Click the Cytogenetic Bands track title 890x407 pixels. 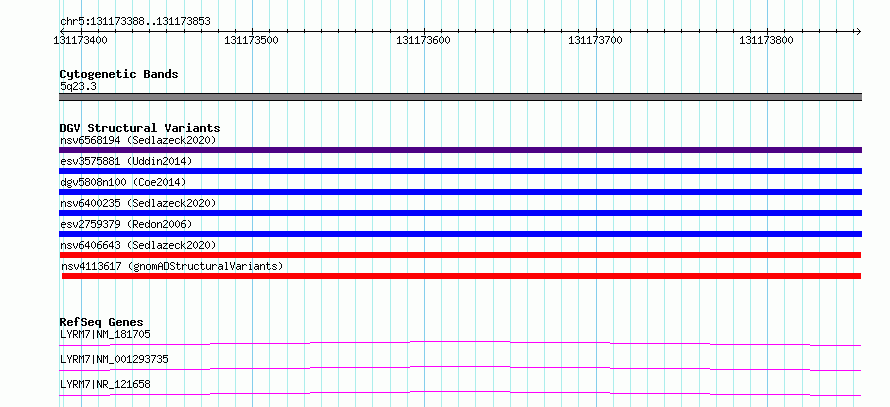pos(119,74)
